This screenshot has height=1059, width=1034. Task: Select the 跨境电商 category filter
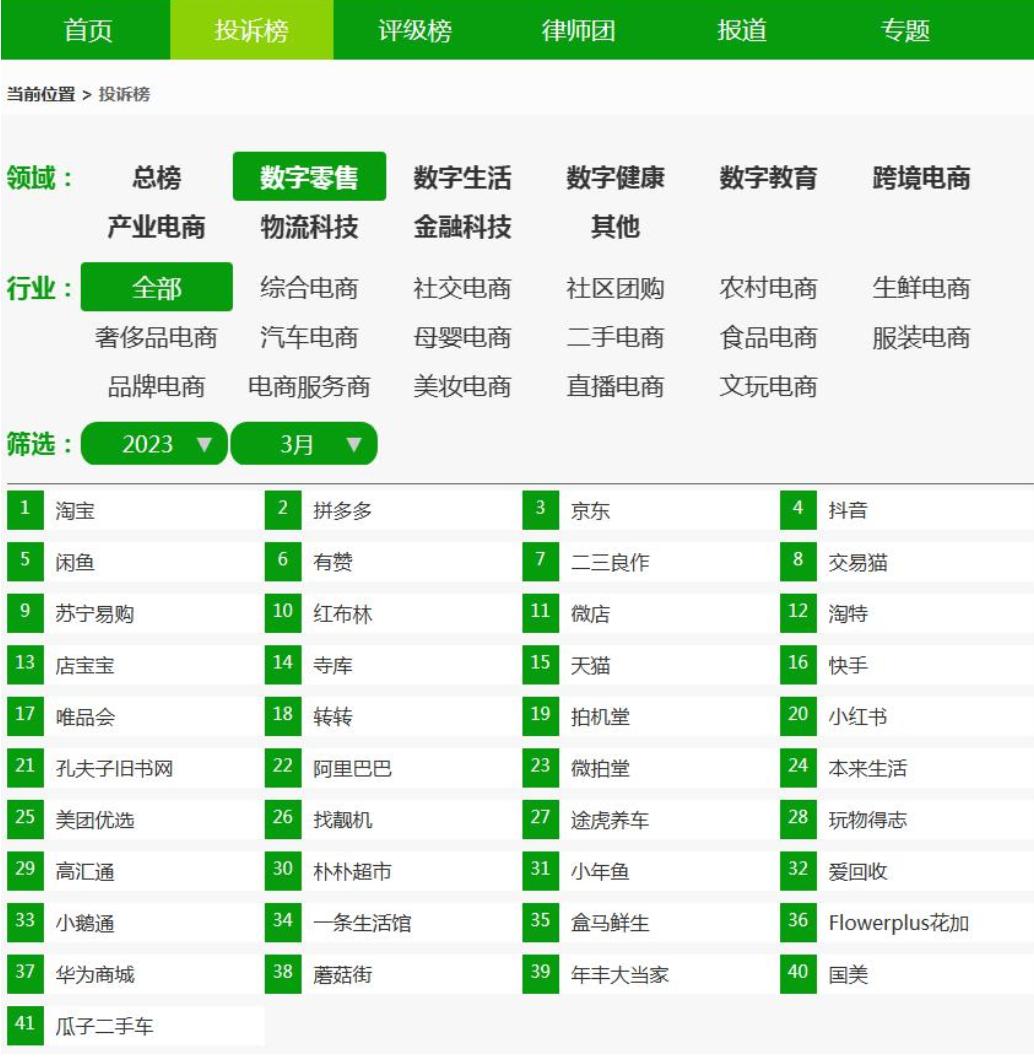[x=919, y=176]
